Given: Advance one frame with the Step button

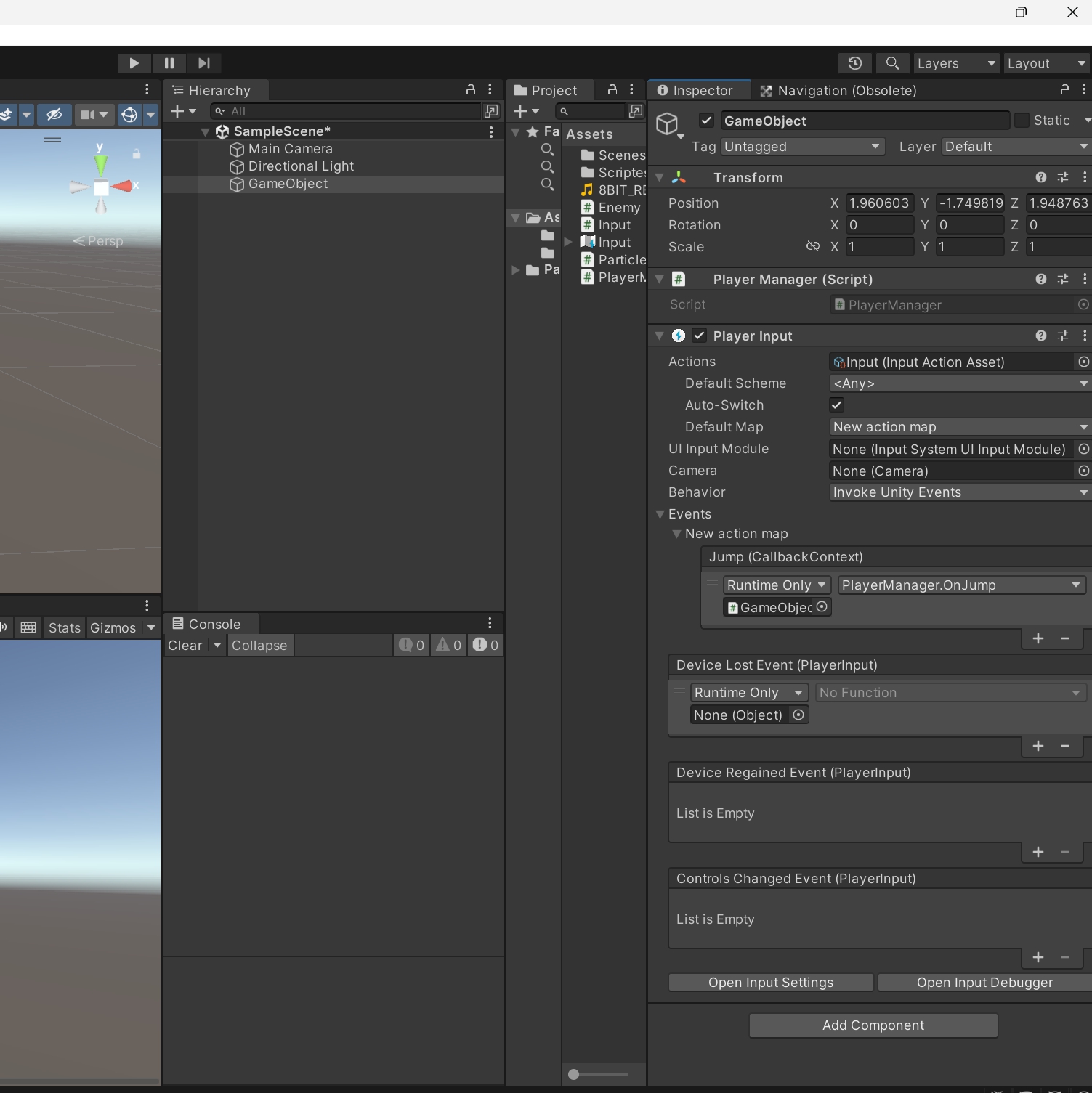Looking at the screenshot, I should (204, 63).
